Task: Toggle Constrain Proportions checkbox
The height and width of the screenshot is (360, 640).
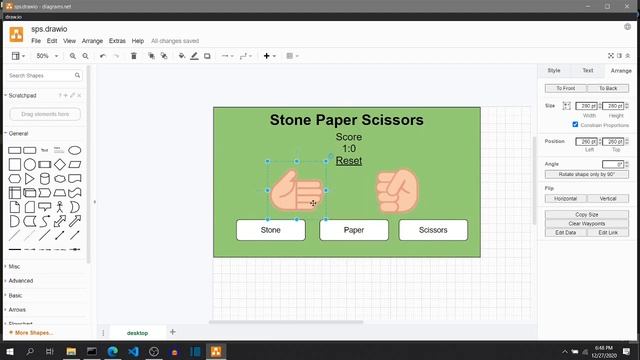Action: tap(575, 124)
